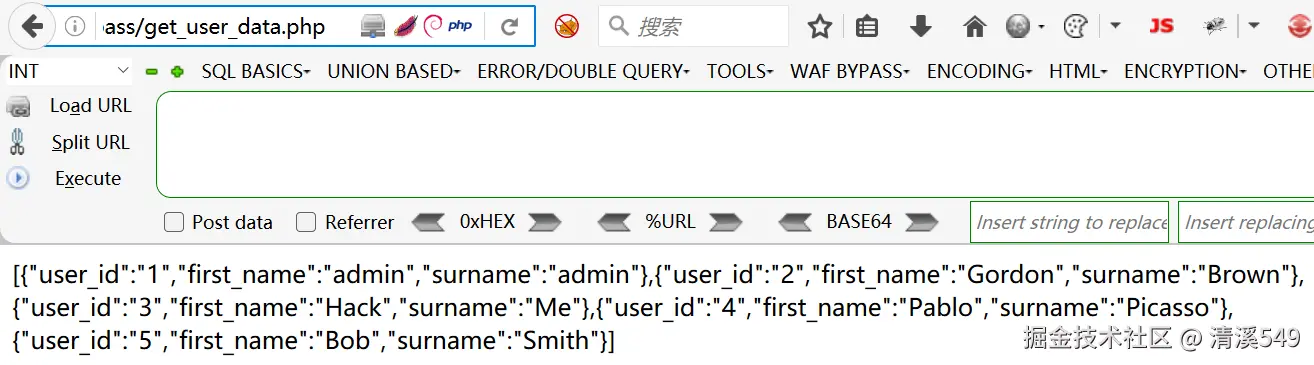
Task: Expand the ENCODING menu
Action: 980,71
